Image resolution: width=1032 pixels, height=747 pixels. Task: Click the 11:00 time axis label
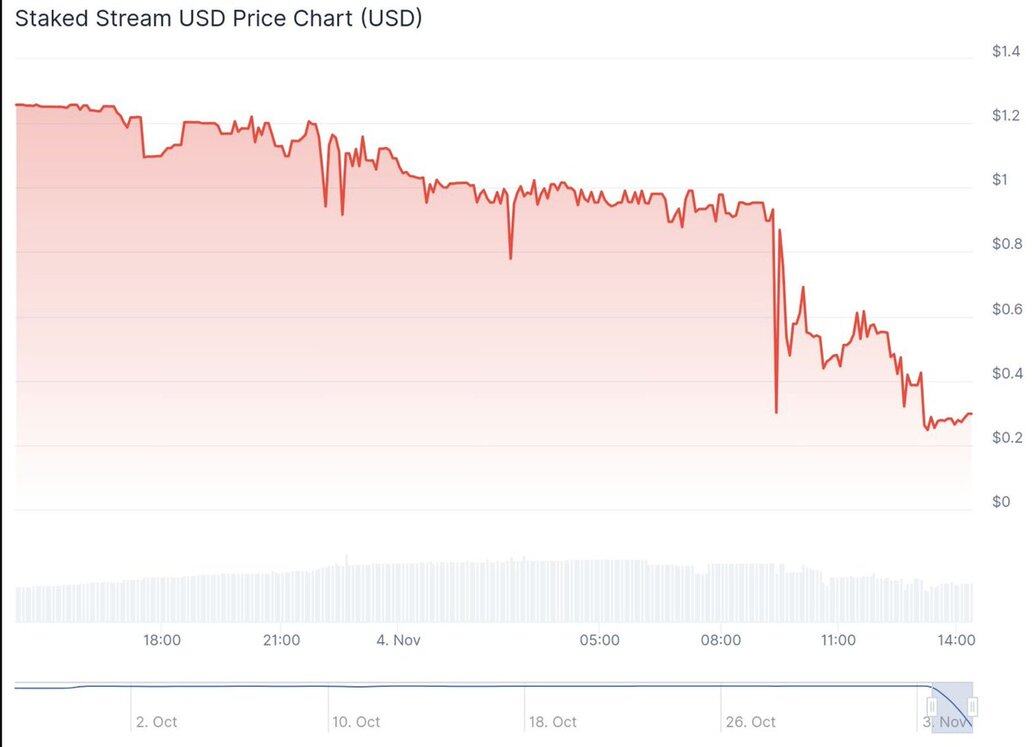click(x=837, y=640)
